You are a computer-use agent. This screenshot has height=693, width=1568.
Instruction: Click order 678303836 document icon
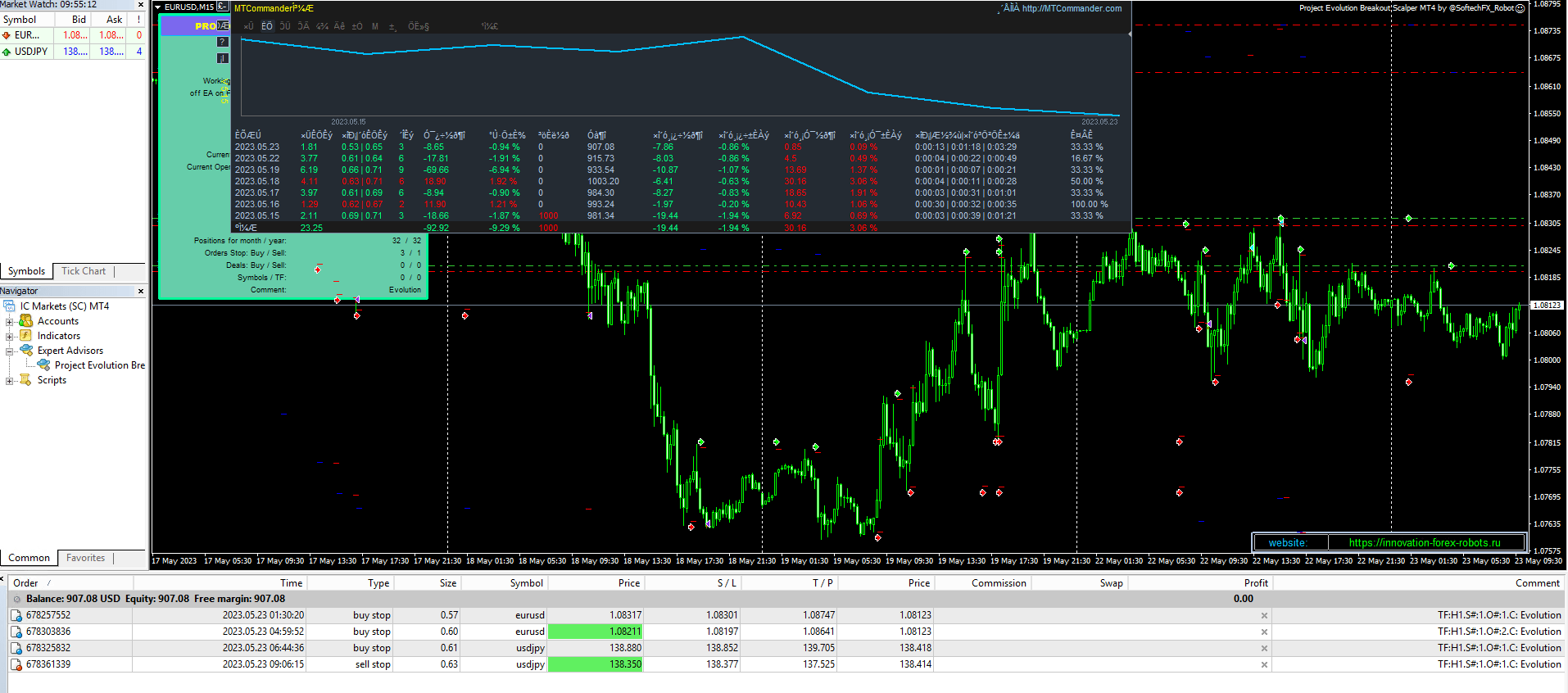coord(16,632)
